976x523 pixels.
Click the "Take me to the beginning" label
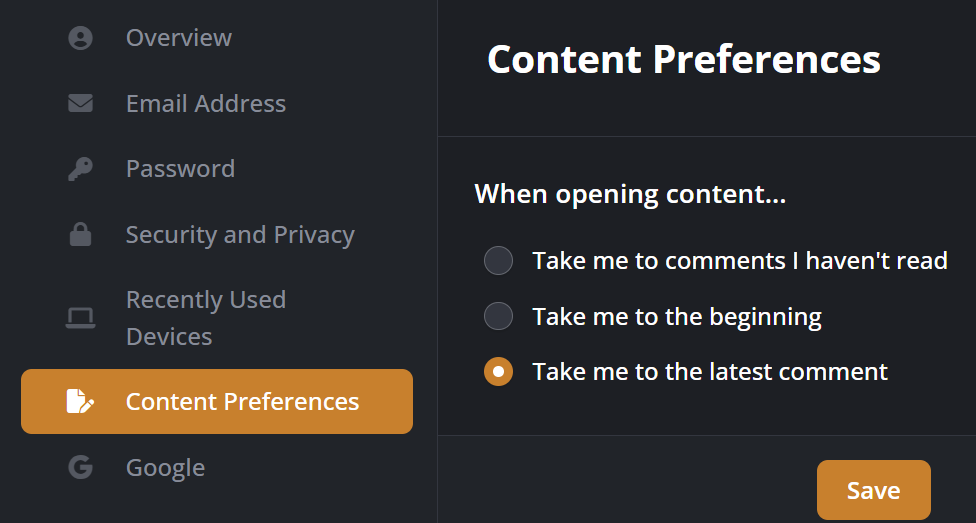(x=676, y=317)
